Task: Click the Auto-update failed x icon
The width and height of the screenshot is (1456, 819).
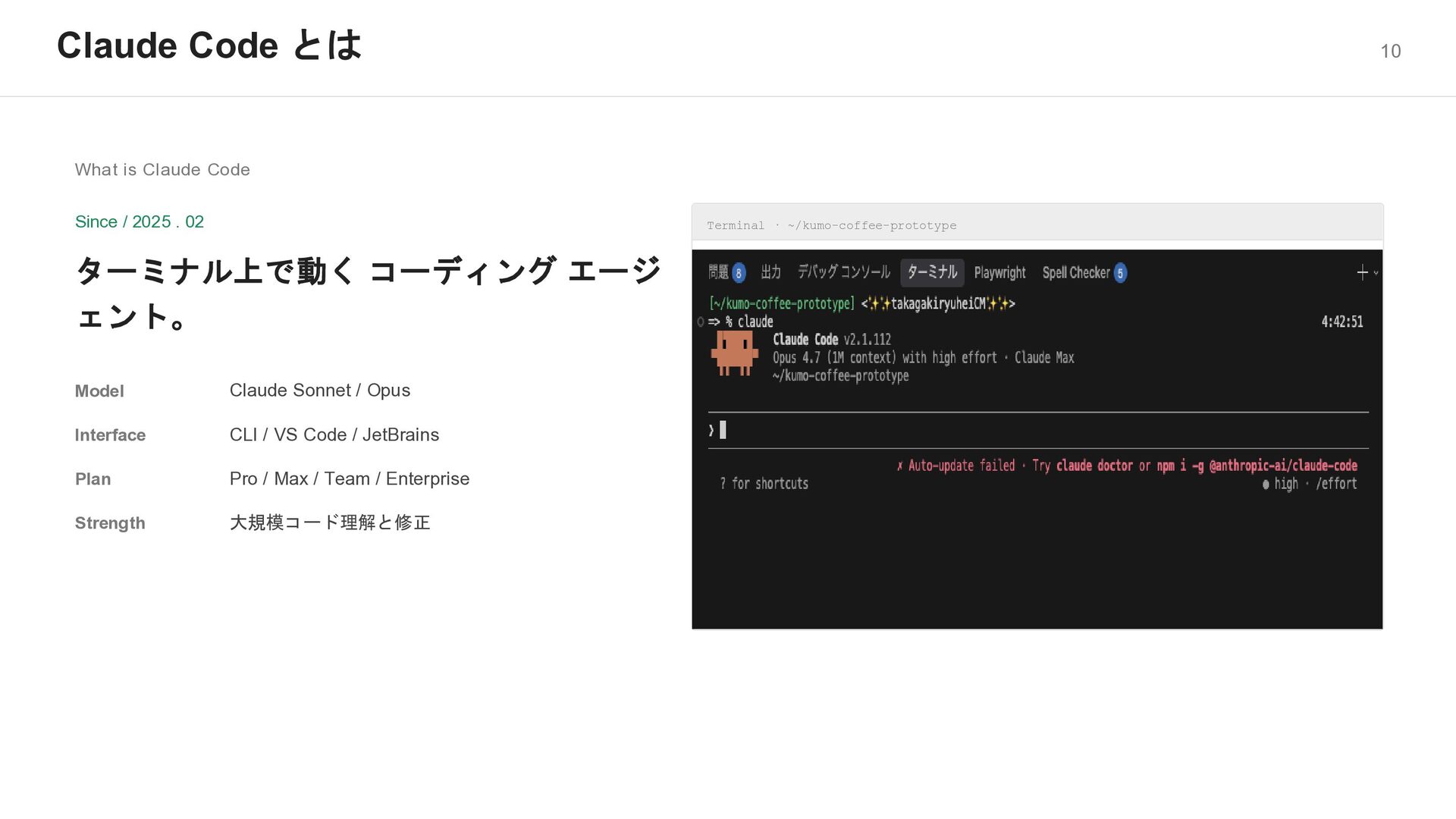Action: point(899,466)
